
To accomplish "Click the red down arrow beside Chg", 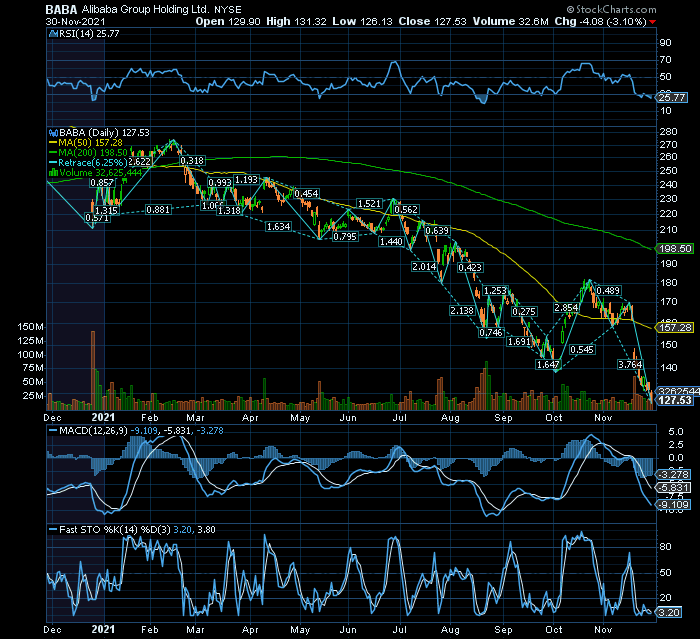I will (x=653, y=22).
